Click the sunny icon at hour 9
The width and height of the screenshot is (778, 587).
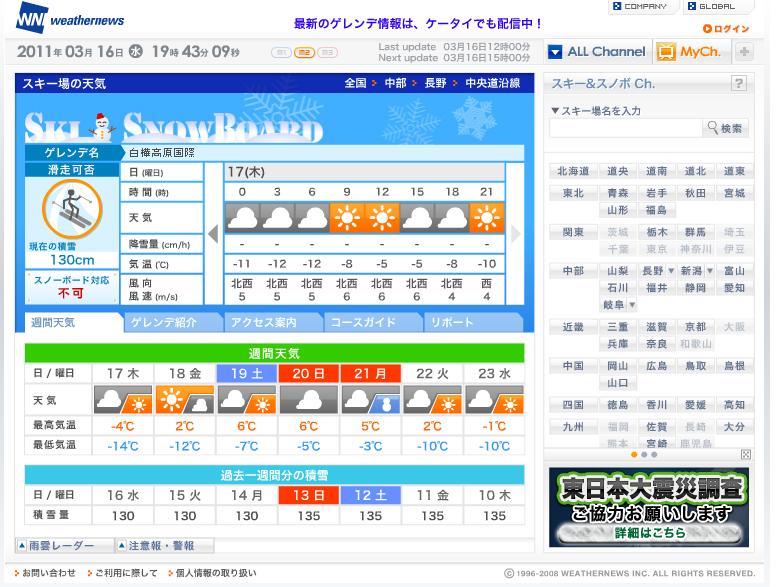(347, 218)
